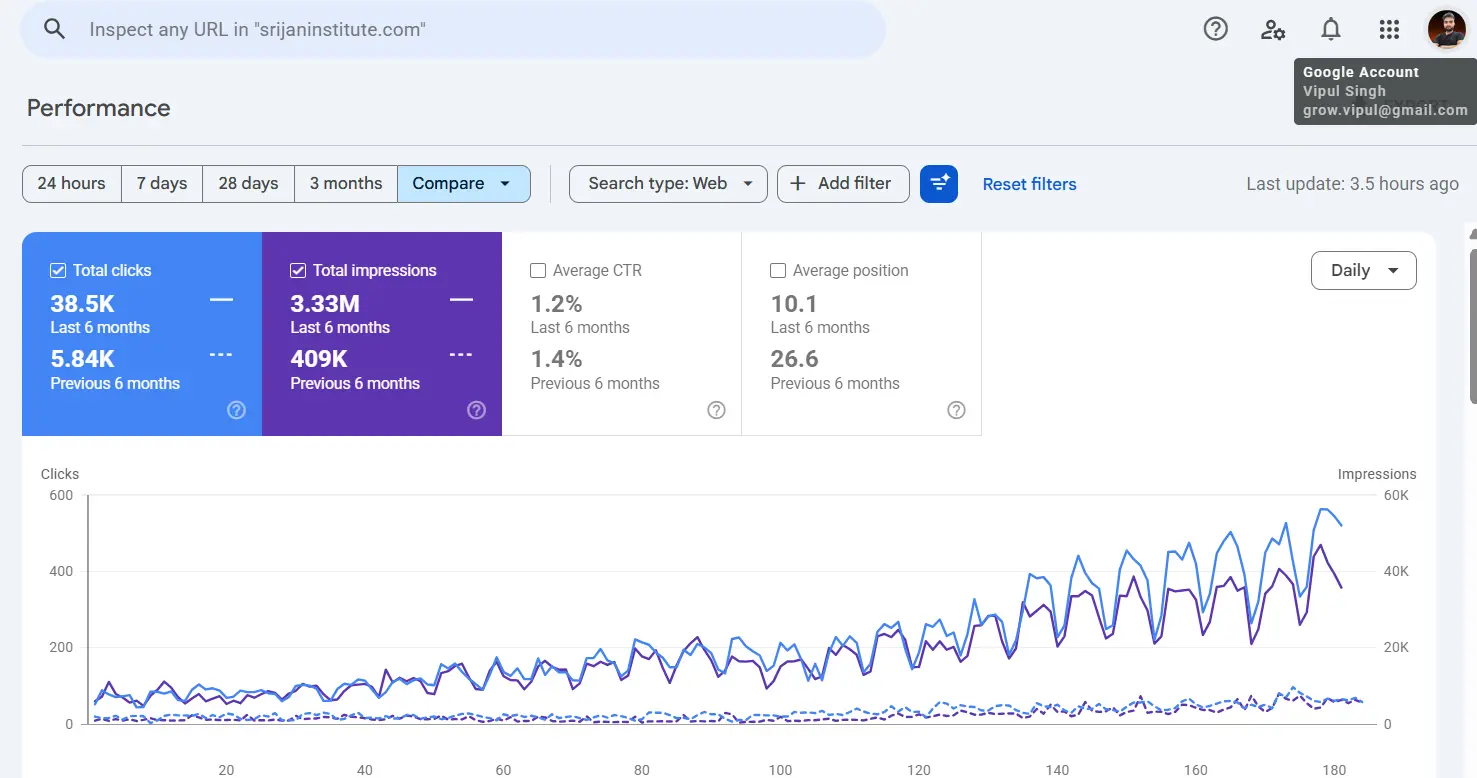Click the 10.1 average position value
This screenshot has height=778, width=1477.
(x=795, y=303)
